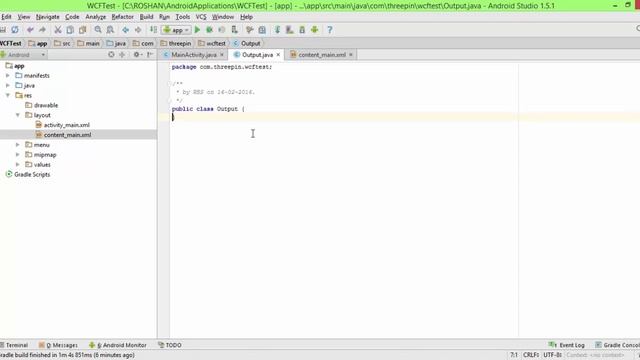The image size is (640, 360).
Task: Expand the values folder
Action: (x=18, y=164)
